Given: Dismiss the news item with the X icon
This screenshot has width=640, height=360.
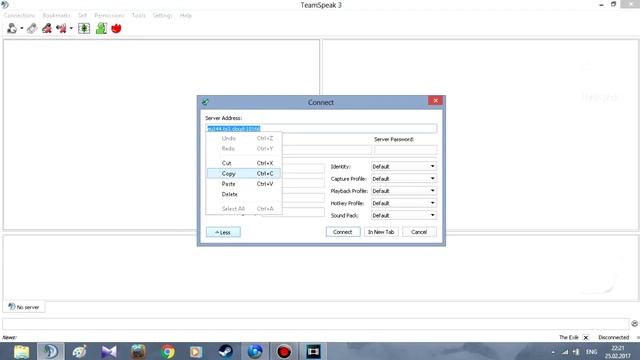Looking at the screenshot, I should coord(586,338).
